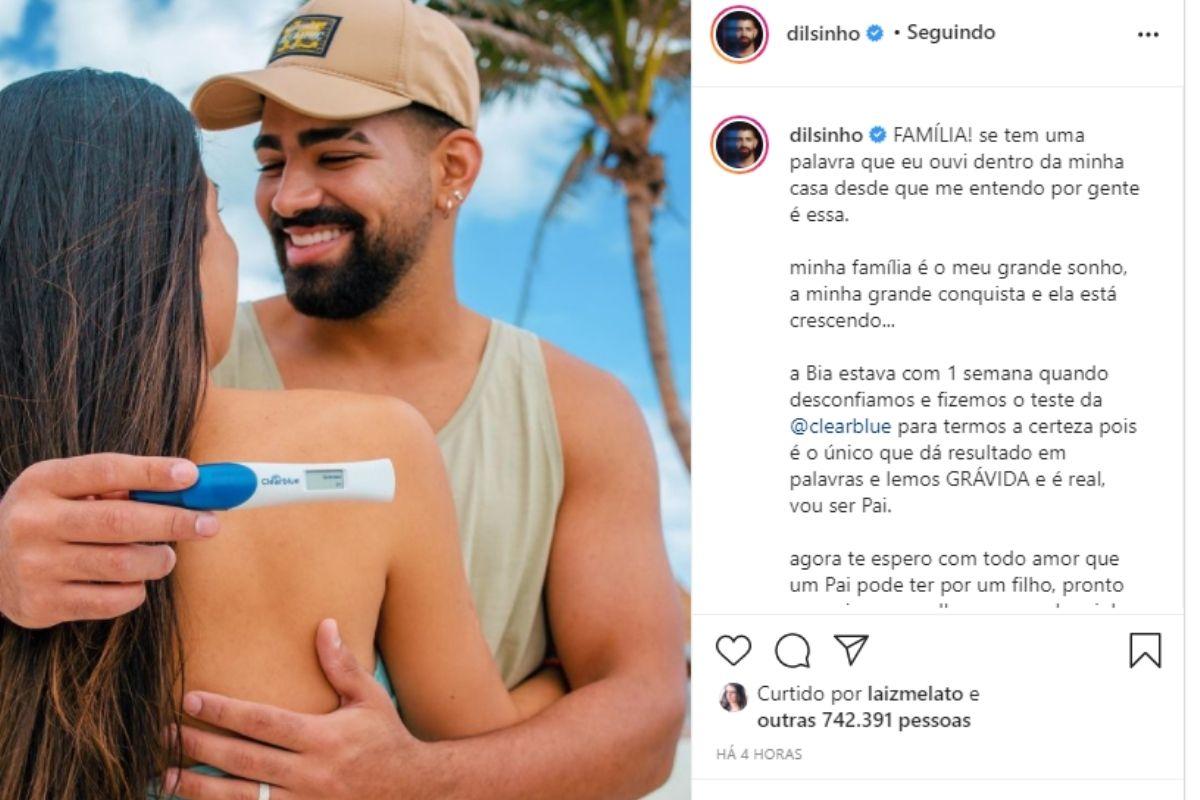Open comments via speech bubble icon

pos(792,650)
